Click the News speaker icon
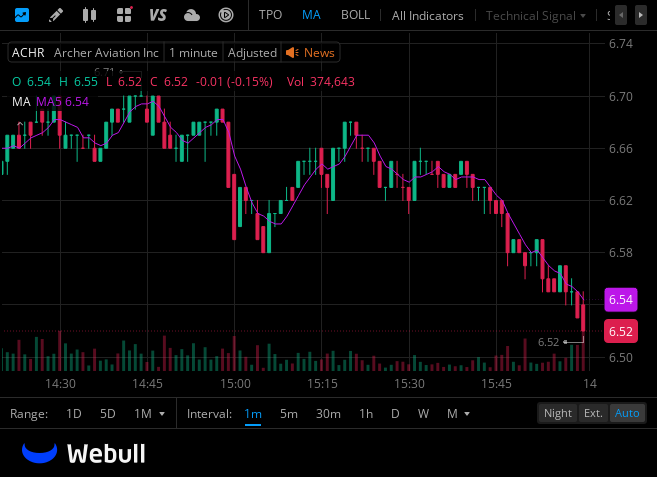The height and width of the screenshot is (477, 657). pos(292,53)
